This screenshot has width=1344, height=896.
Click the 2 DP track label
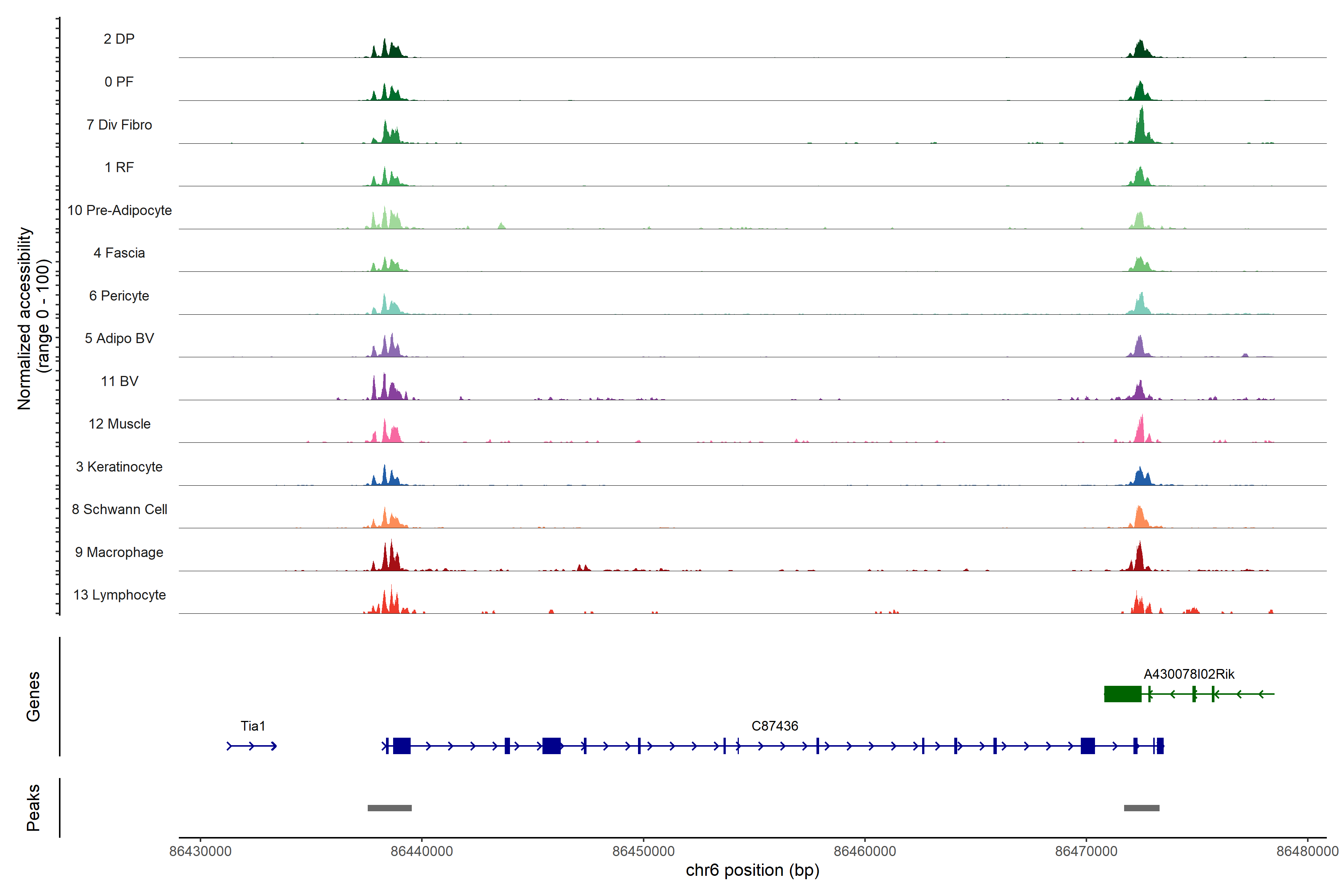(x=119, y=39)
